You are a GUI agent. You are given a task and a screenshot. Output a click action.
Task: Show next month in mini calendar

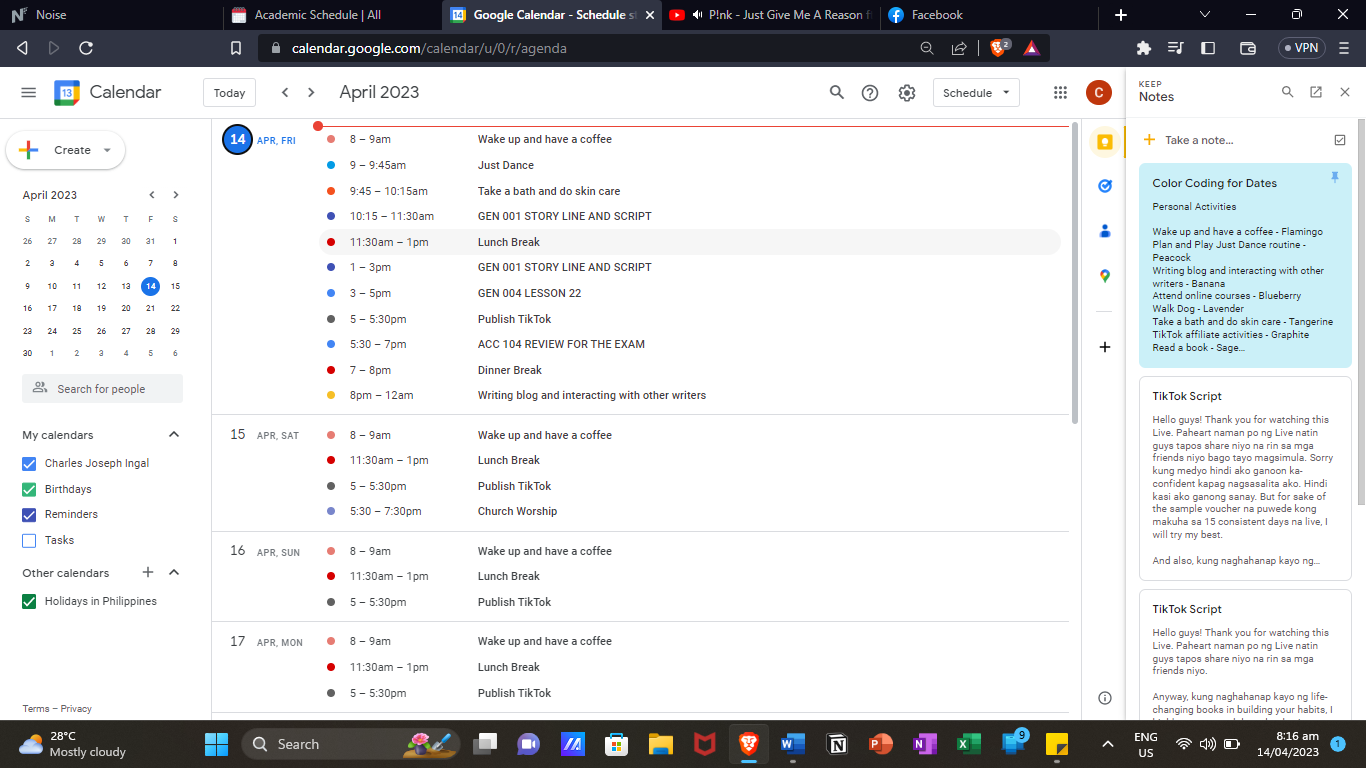point(176,195)
